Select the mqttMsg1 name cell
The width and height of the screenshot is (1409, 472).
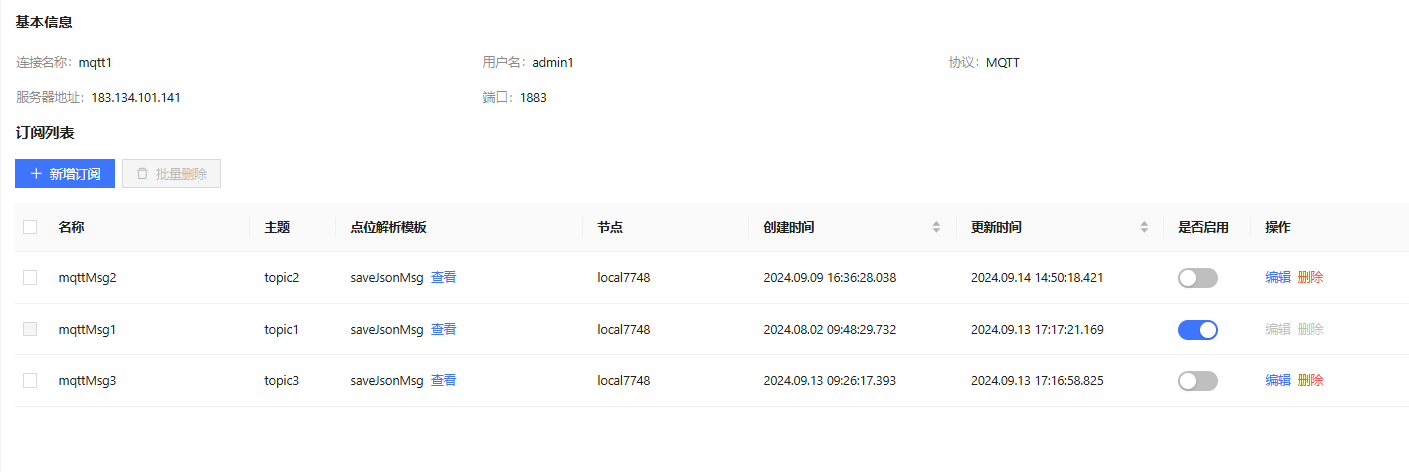point(87,329)
